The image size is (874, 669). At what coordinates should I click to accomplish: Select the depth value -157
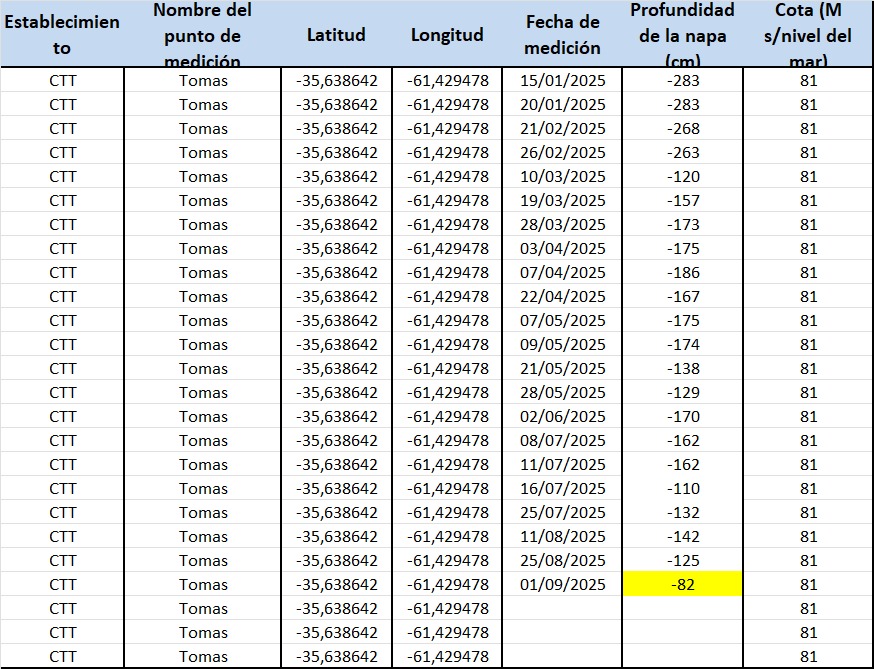[683, 201]
